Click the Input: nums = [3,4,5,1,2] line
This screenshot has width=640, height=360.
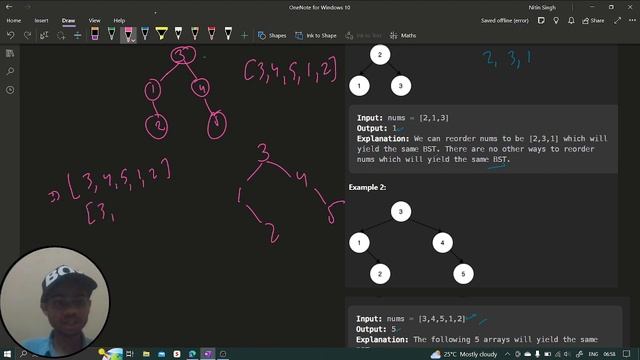tap(411, 319)
